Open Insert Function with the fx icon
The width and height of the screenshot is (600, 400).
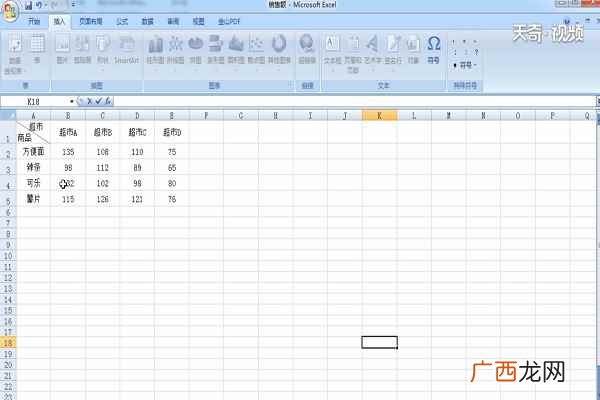(108, 101)
